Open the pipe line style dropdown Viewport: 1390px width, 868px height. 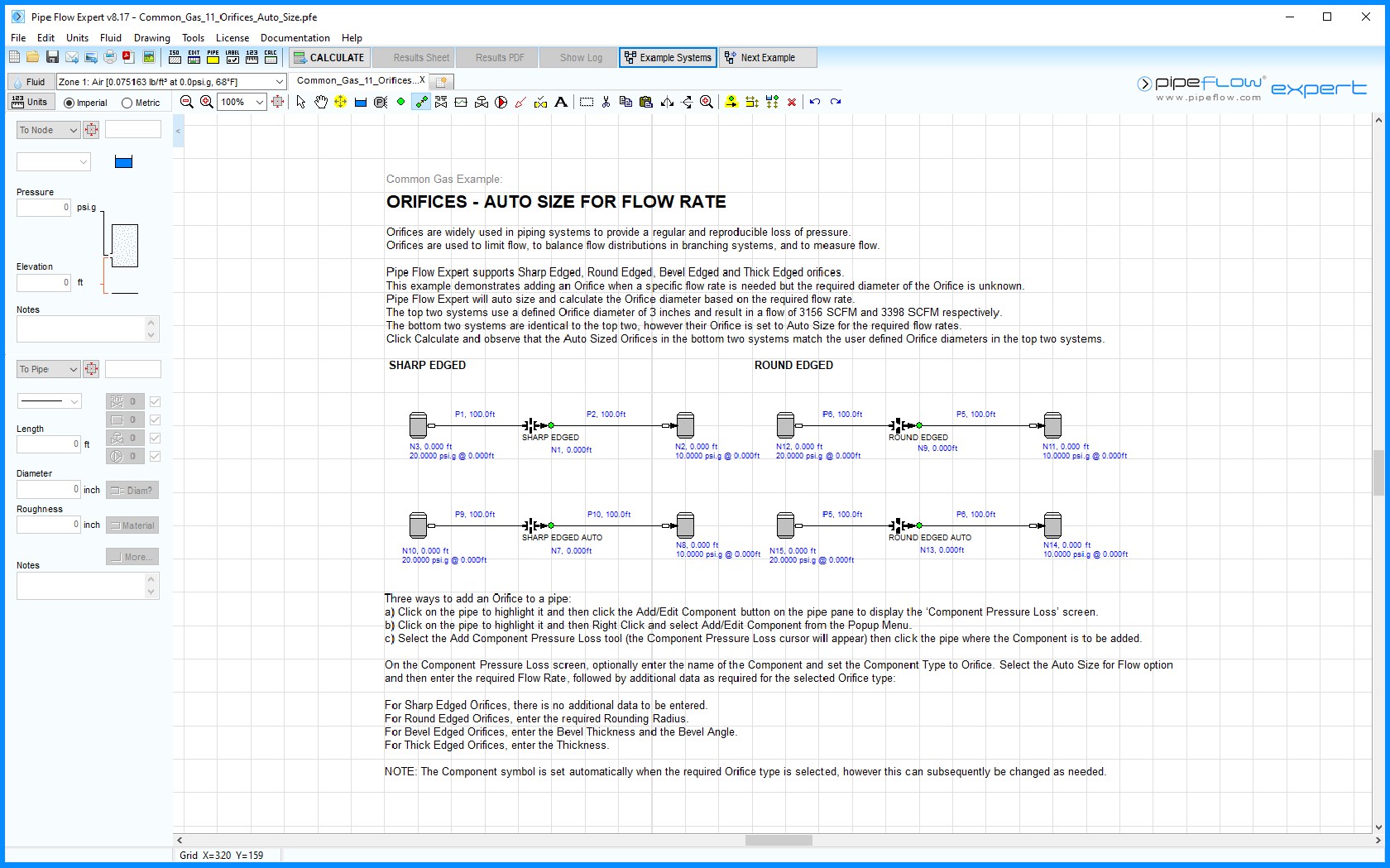pyautogui.click(x=49, y=401)
